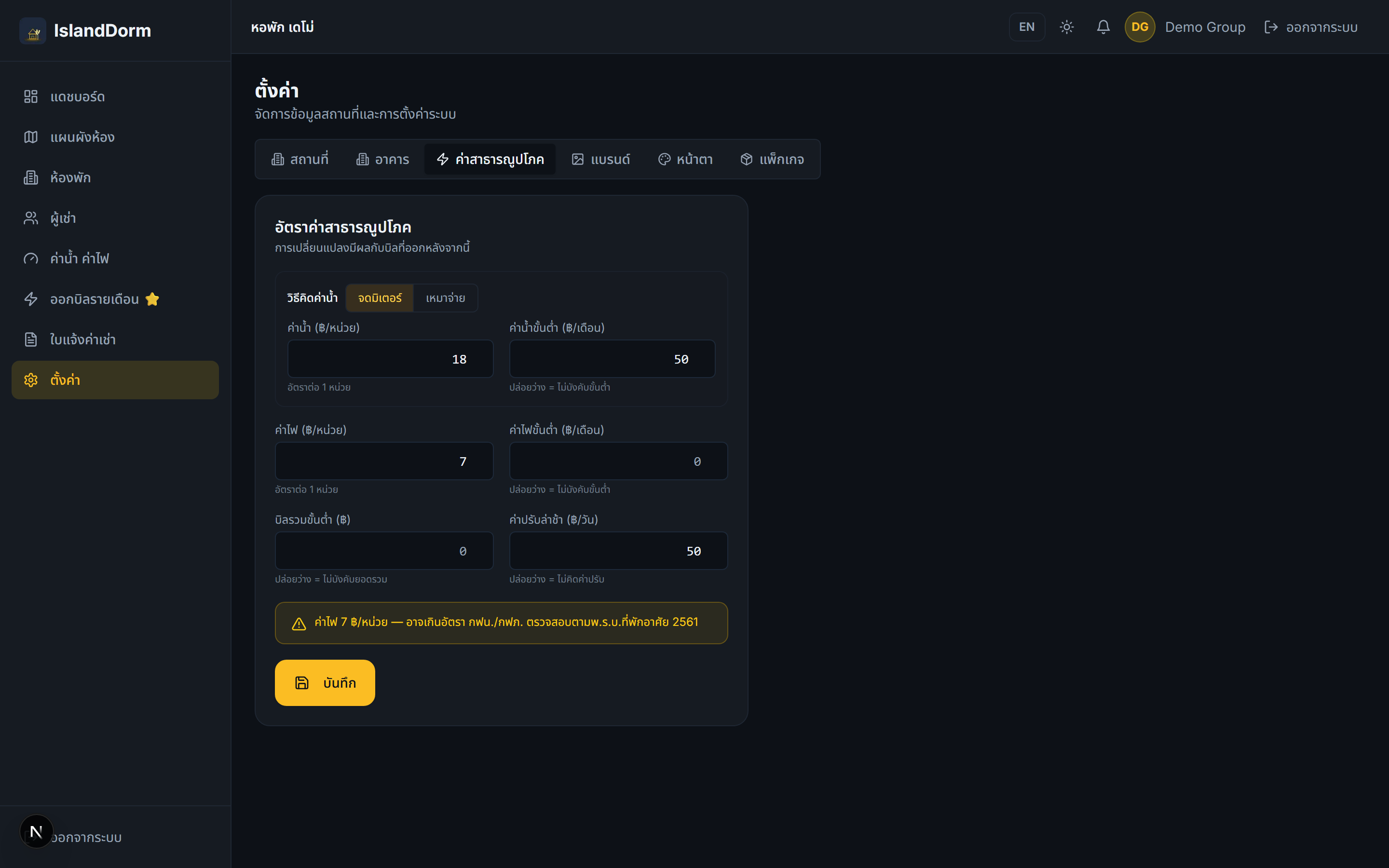Toggle light theme sun icon

point(1066,27)
